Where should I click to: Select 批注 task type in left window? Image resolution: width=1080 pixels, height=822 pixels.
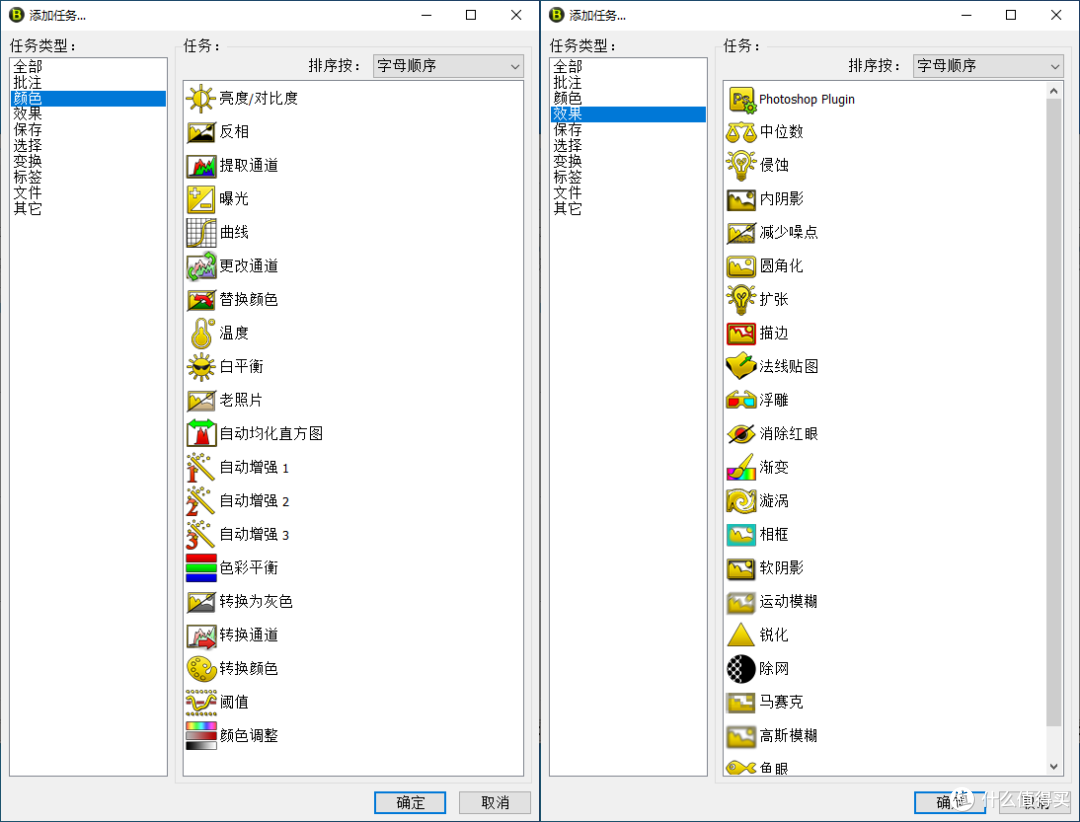(x=88, y=83)
